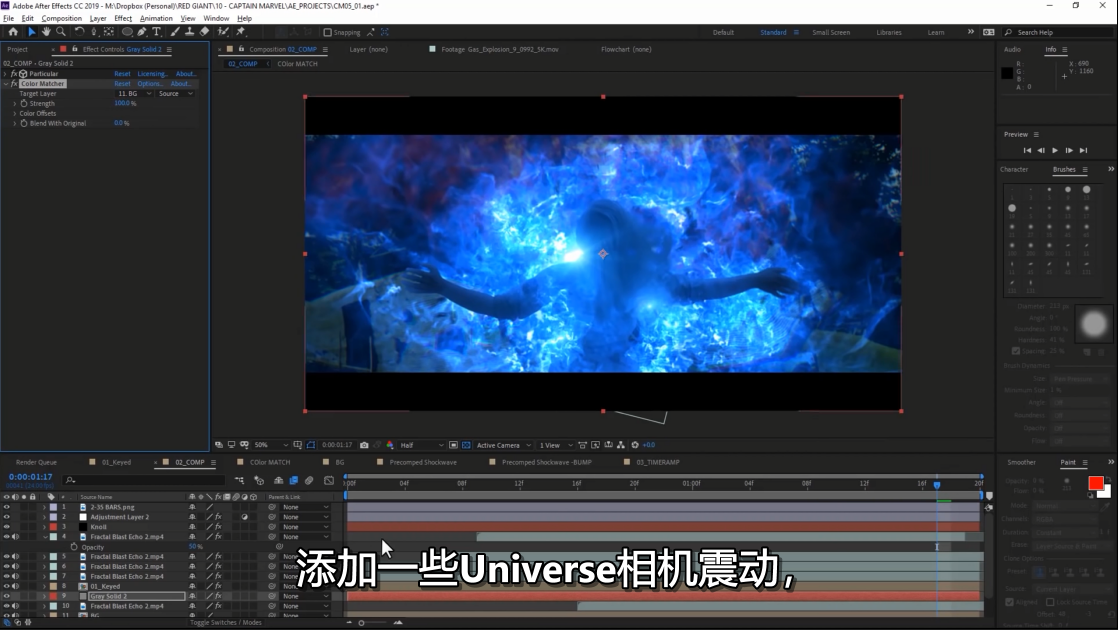
Task: Click the red foreground paint color swatch
Action: coord(1096,483)
